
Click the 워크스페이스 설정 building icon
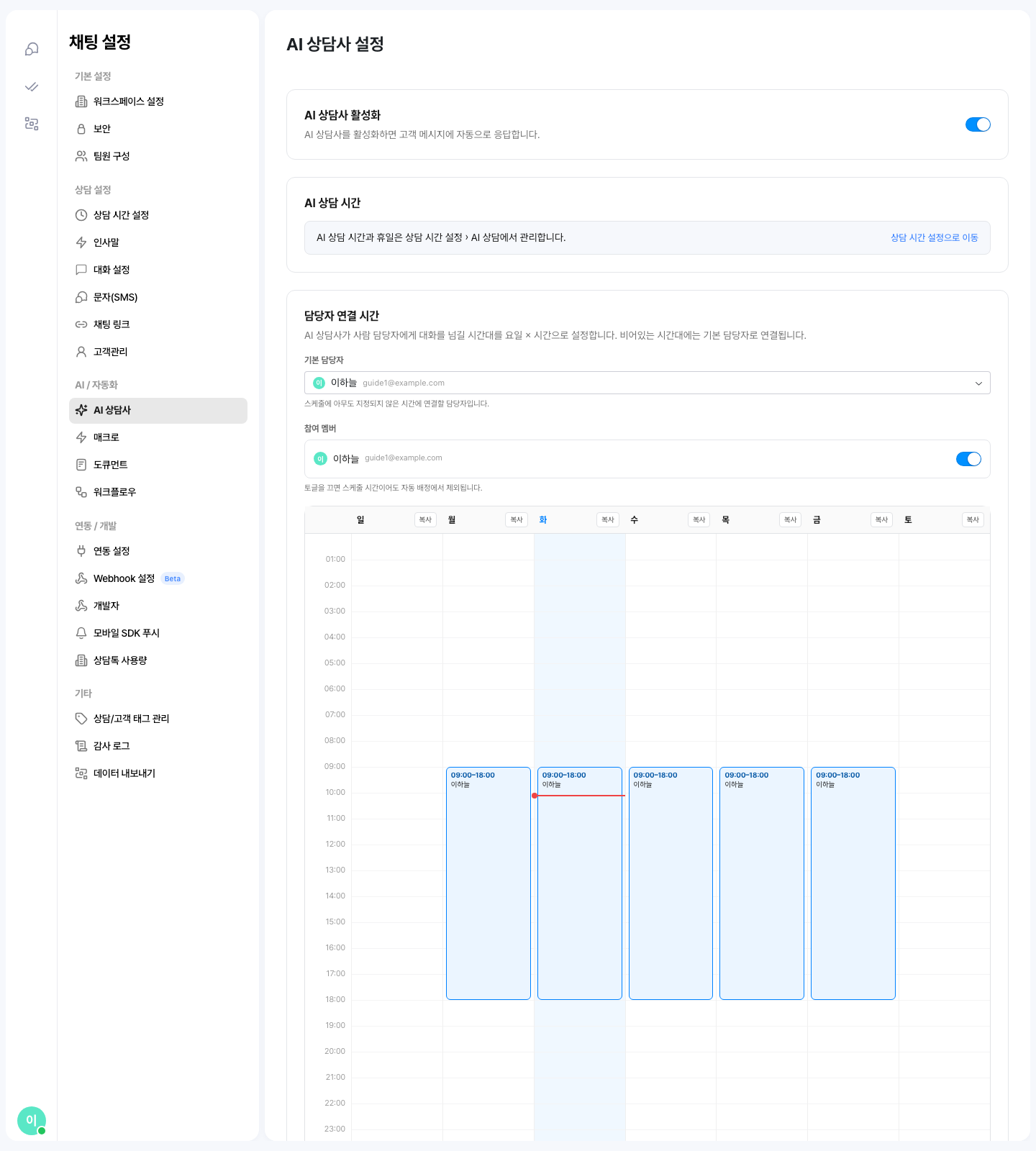pyautogui.click(x=81, y=101)
